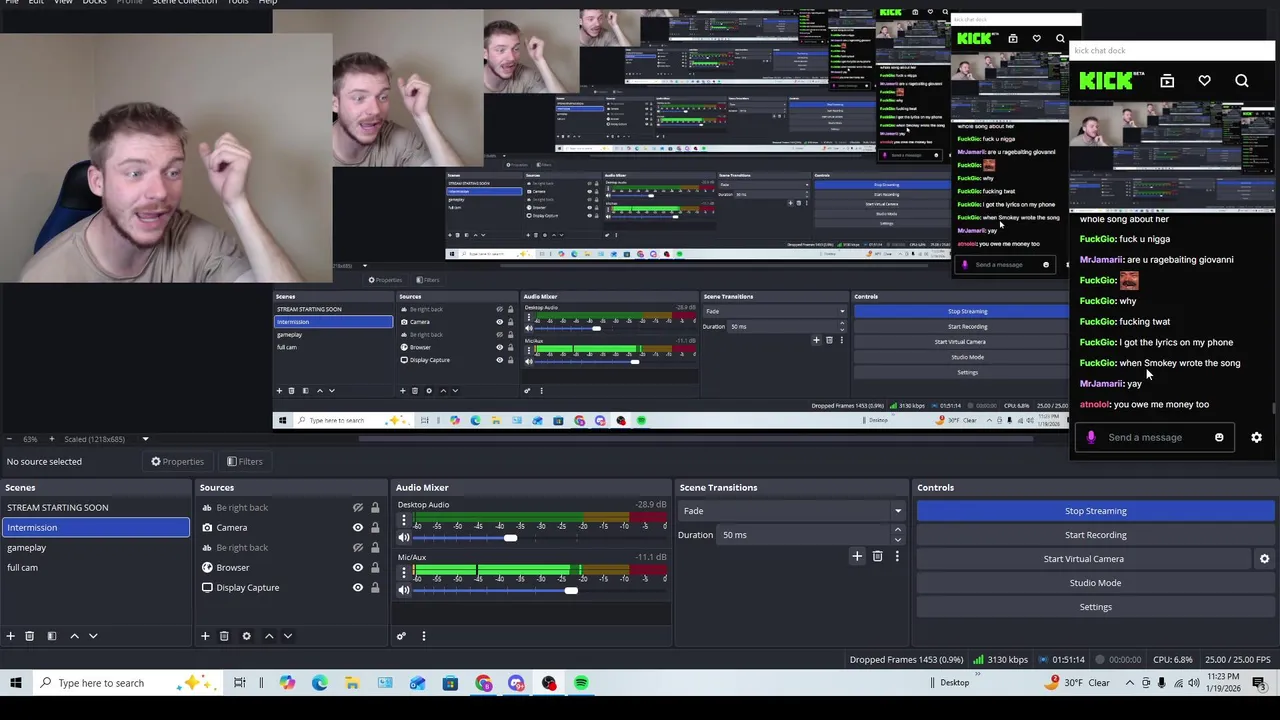This screenshot has height=720, width=1280.
Task: Adjust Mic/Aux volume slider
Action: click(570, 590)
